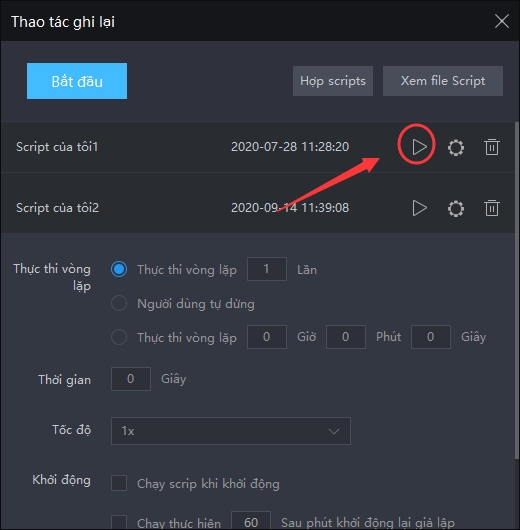Click 'Xem file Script' button
Viewport: 520px width, 530px height.
click(443, 81)
